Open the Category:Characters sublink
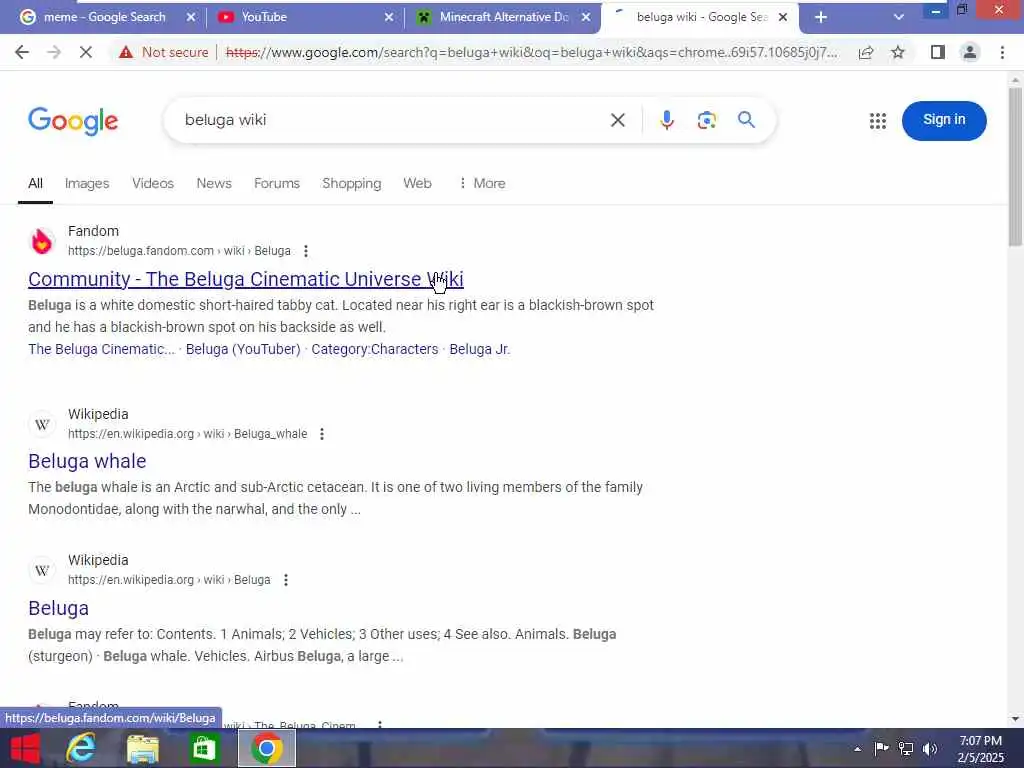 tap(375, 349)
